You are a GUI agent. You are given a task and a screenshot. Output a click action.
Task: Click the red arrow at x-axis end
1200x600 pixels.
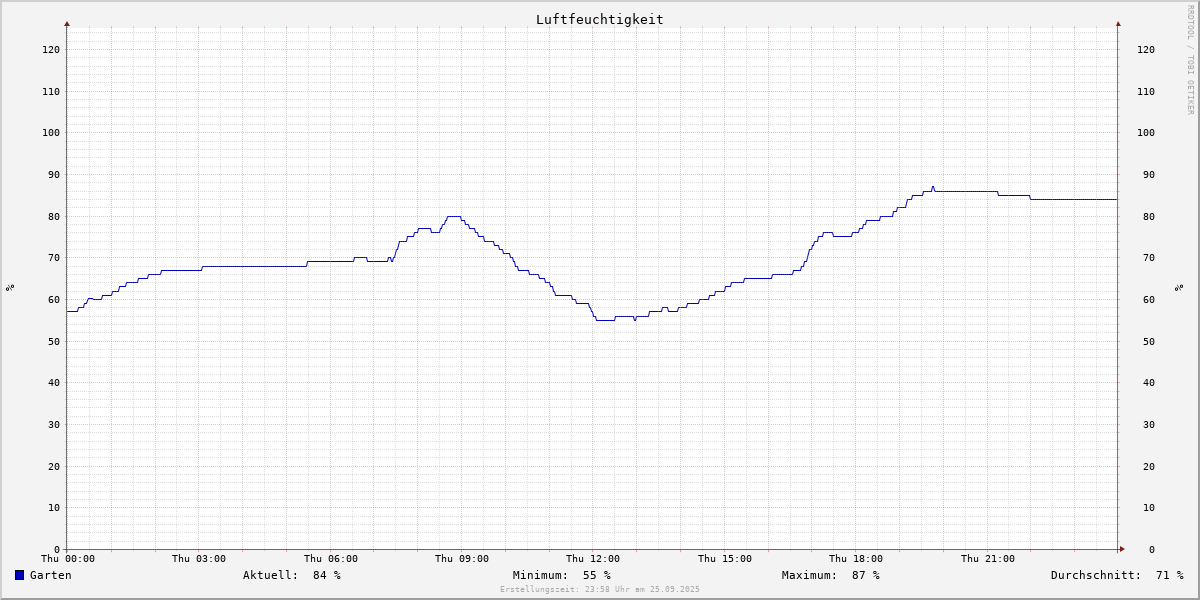tap(1121, 549)
